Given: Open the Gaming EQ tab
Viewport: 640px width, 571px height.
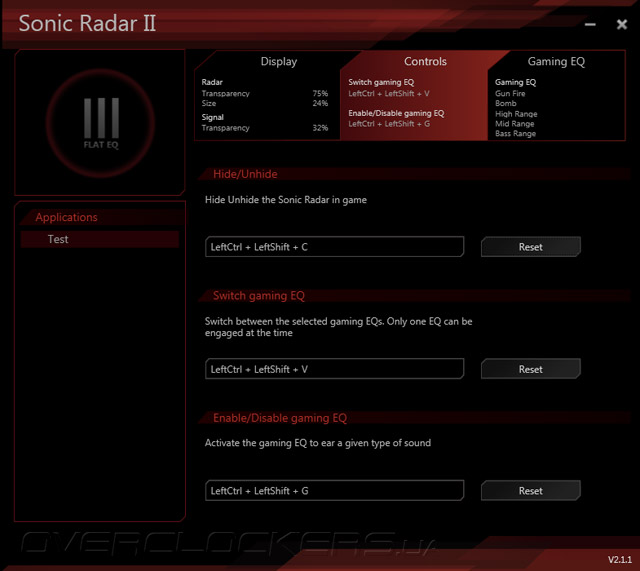Looking at the screenshot, I should [x=556, y=96].
